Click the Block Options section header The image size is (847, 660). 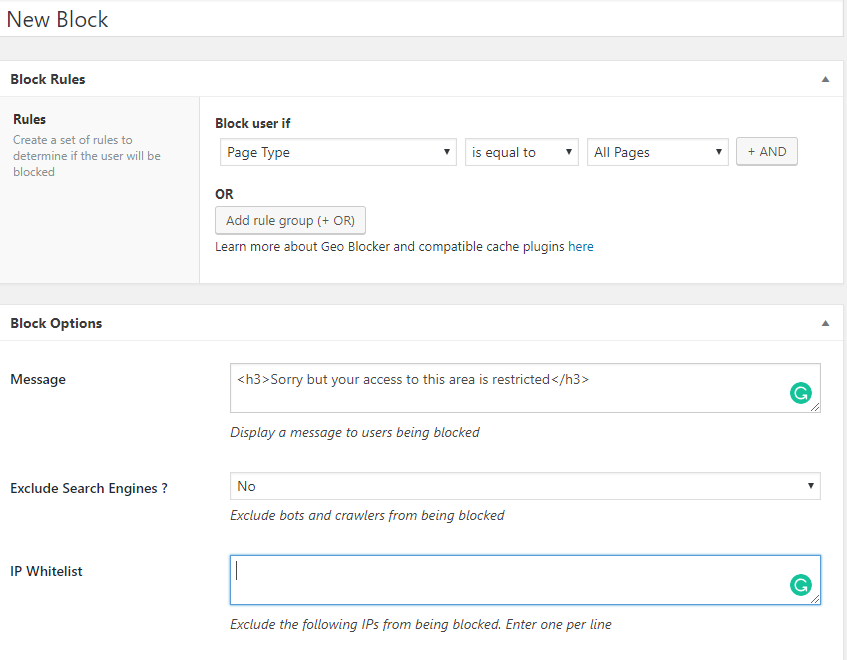56,323
